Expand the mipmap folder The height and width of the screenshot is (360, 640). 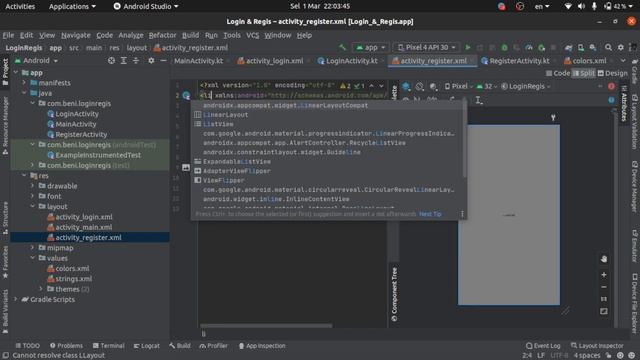[32, 248]
